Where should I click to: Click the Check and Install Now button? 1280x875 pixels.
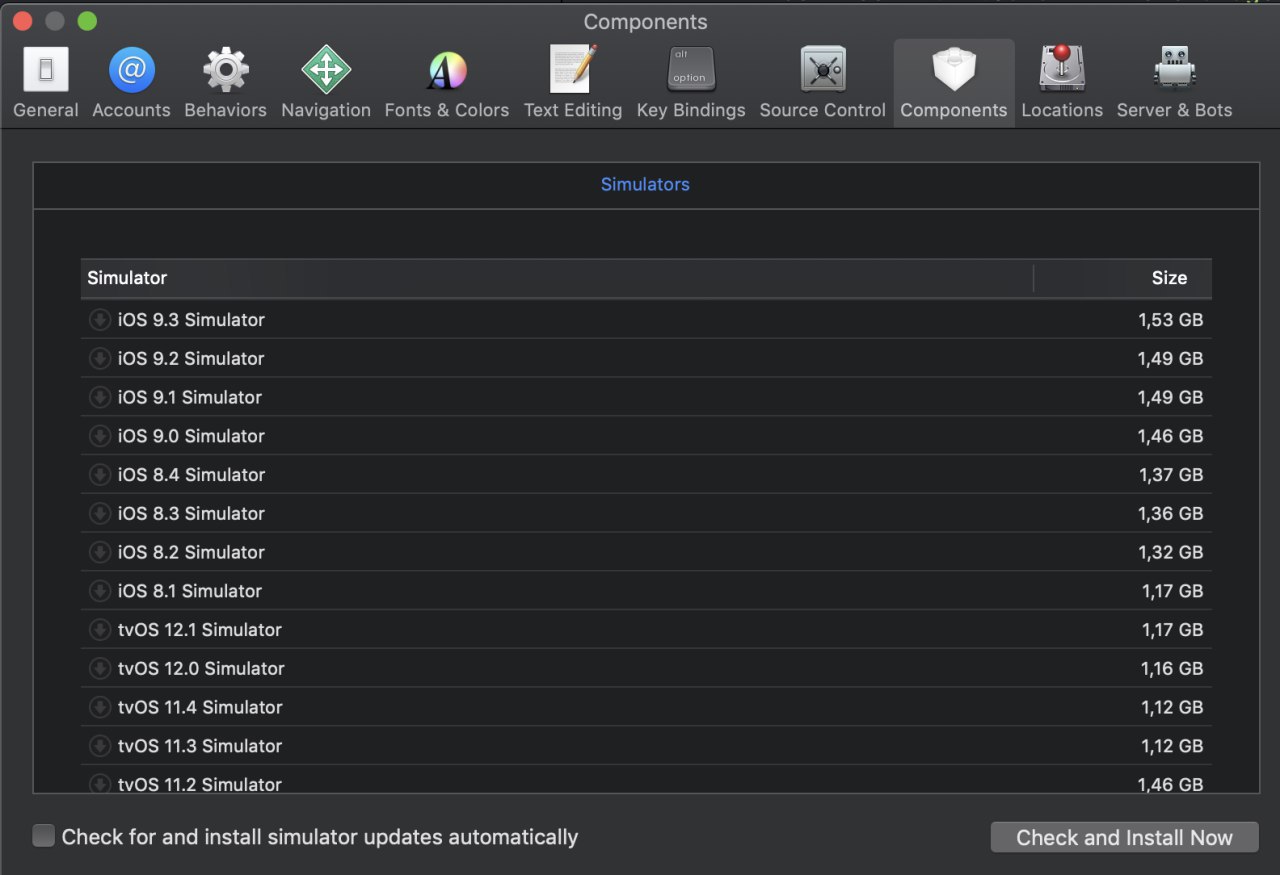(1124, 838)
